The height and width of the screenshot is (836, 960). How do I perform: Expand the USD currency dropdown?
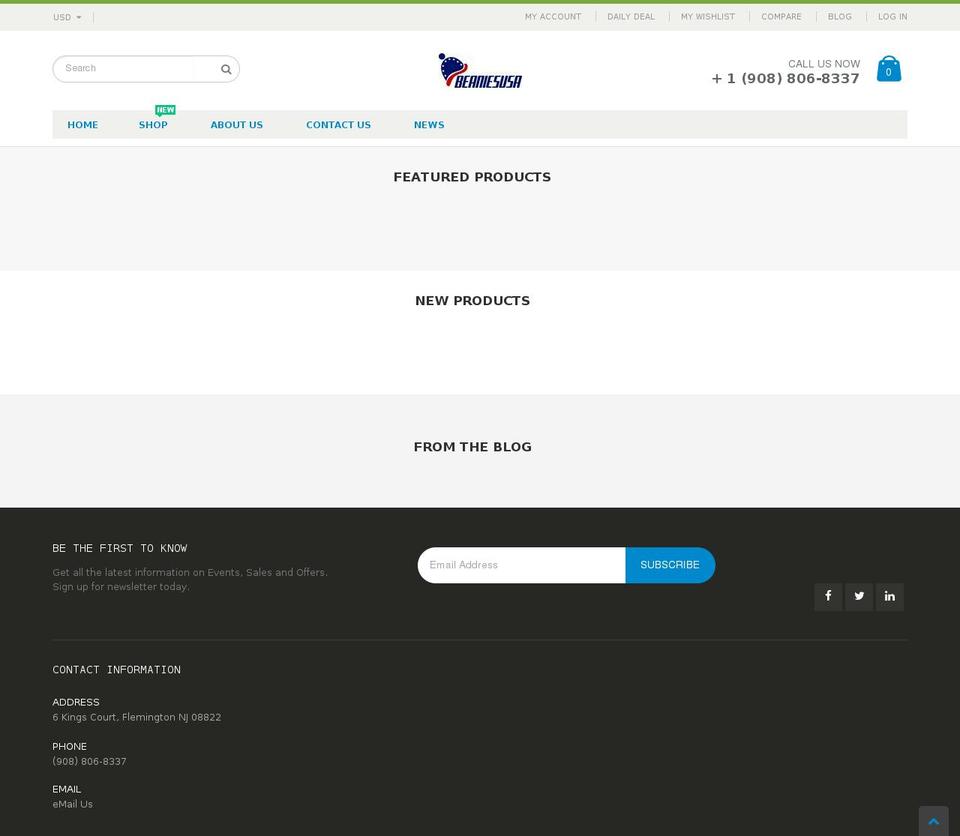click(x=67, y=17)
